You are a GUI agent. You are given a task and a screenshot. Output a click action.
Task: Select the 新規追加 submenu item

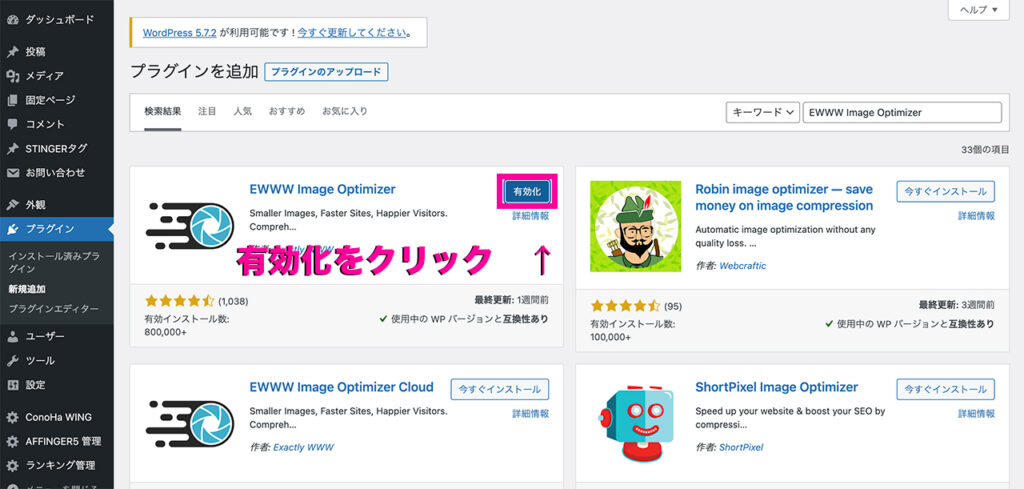(27, 289)
